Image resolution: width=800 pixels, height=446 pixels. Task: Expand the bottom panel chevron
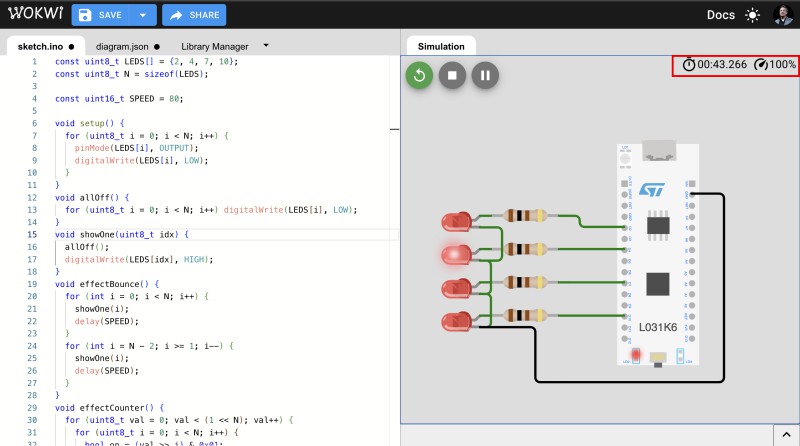coord(786,435)
